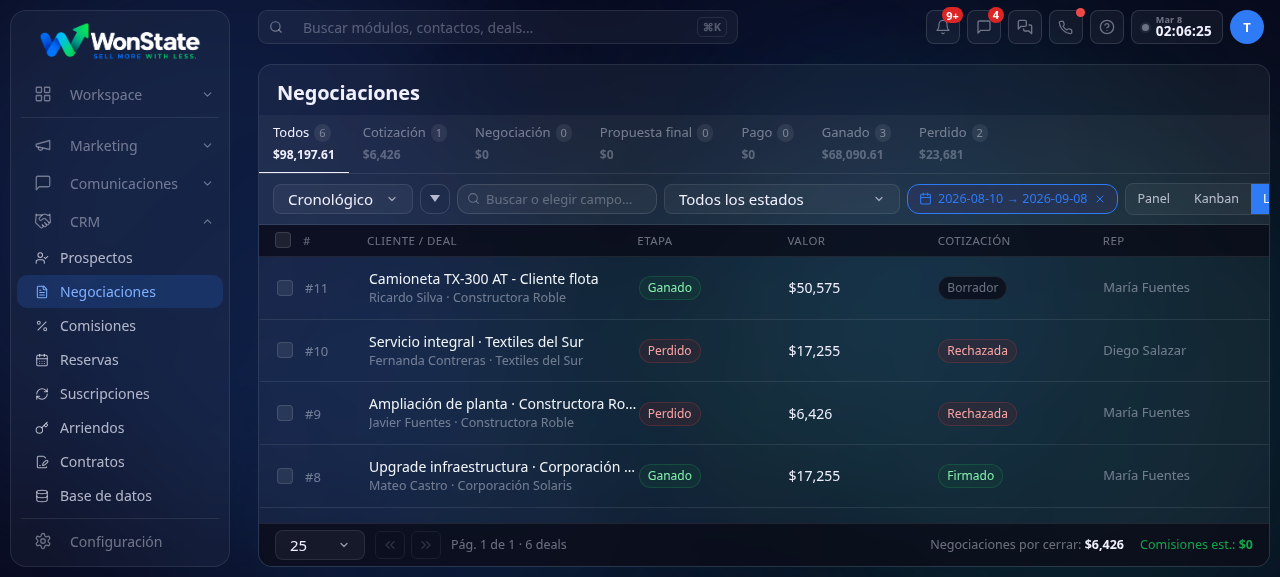Select the Ganado tab

coord(855,143)
